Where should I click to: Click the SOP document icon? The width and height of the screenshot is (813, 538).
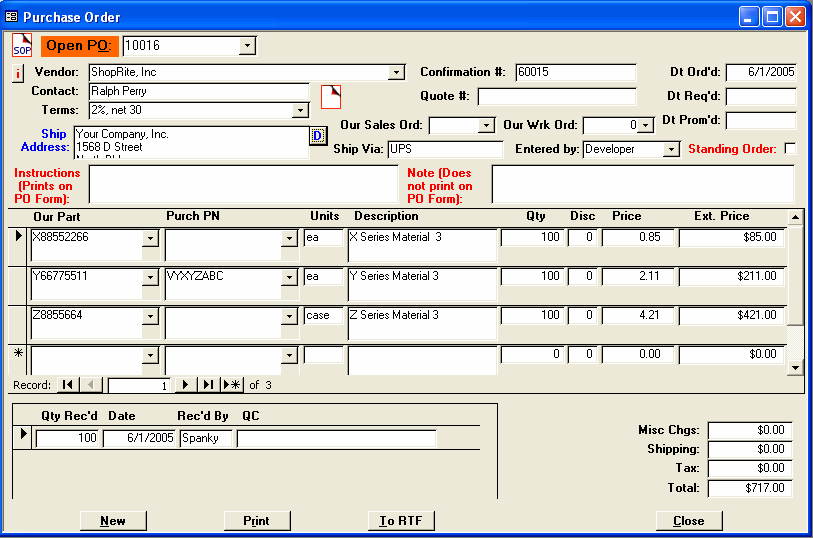[x=21, y=45]
